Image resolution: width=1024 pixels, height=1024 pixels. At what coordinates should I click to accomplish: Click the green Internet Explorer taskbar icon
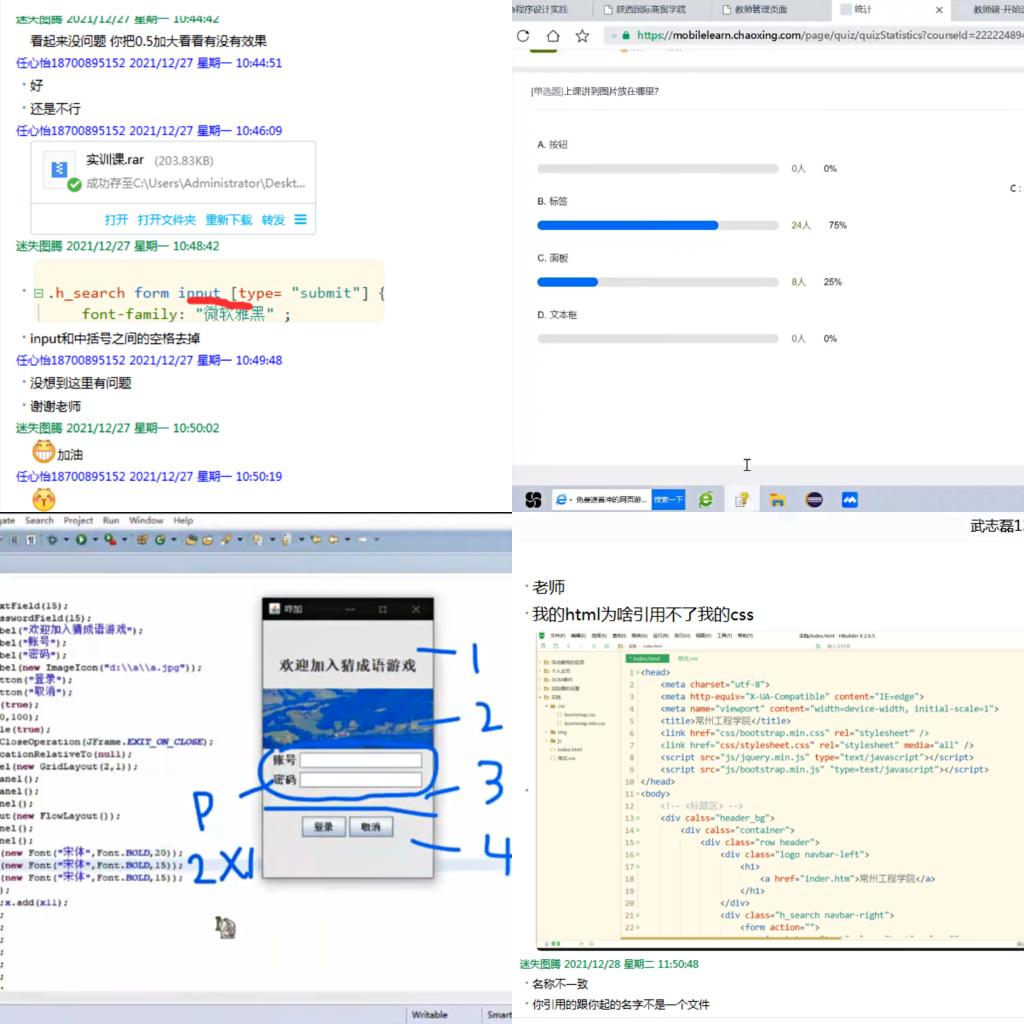pos(706,500)
